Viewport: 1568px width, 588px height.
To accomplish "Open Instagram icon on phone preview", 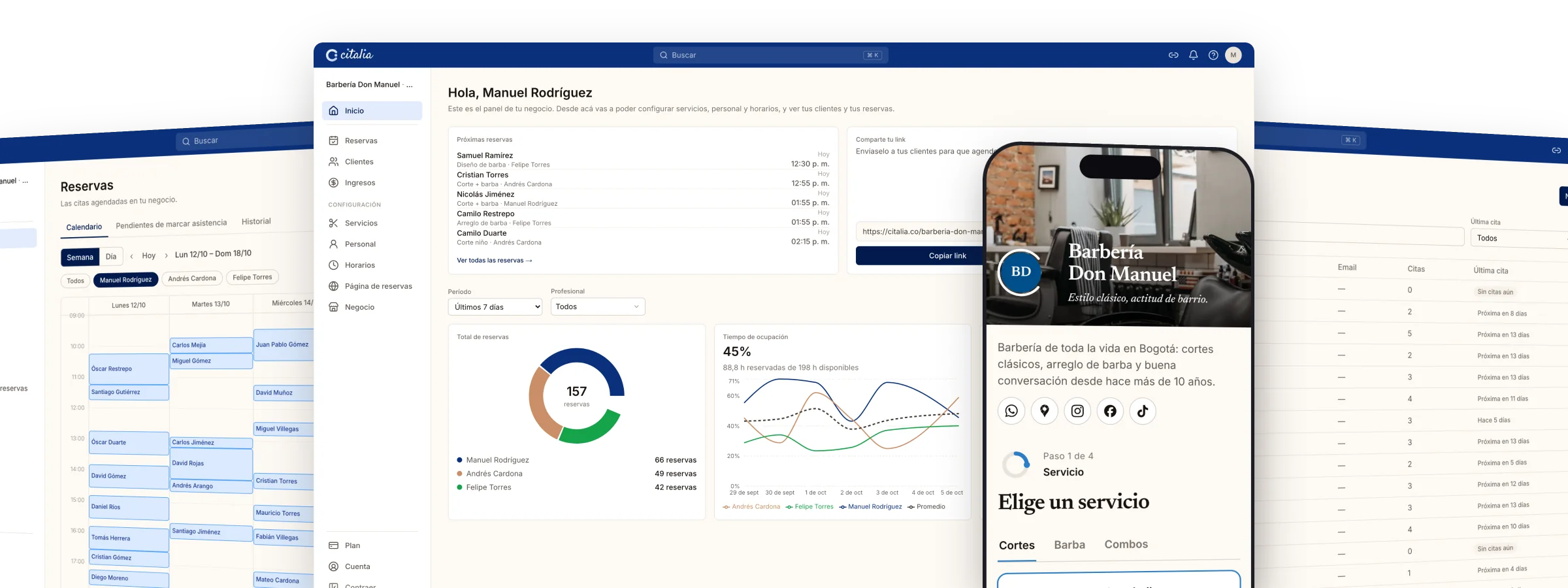I will pyautogui.click(x=1077, y=411).
